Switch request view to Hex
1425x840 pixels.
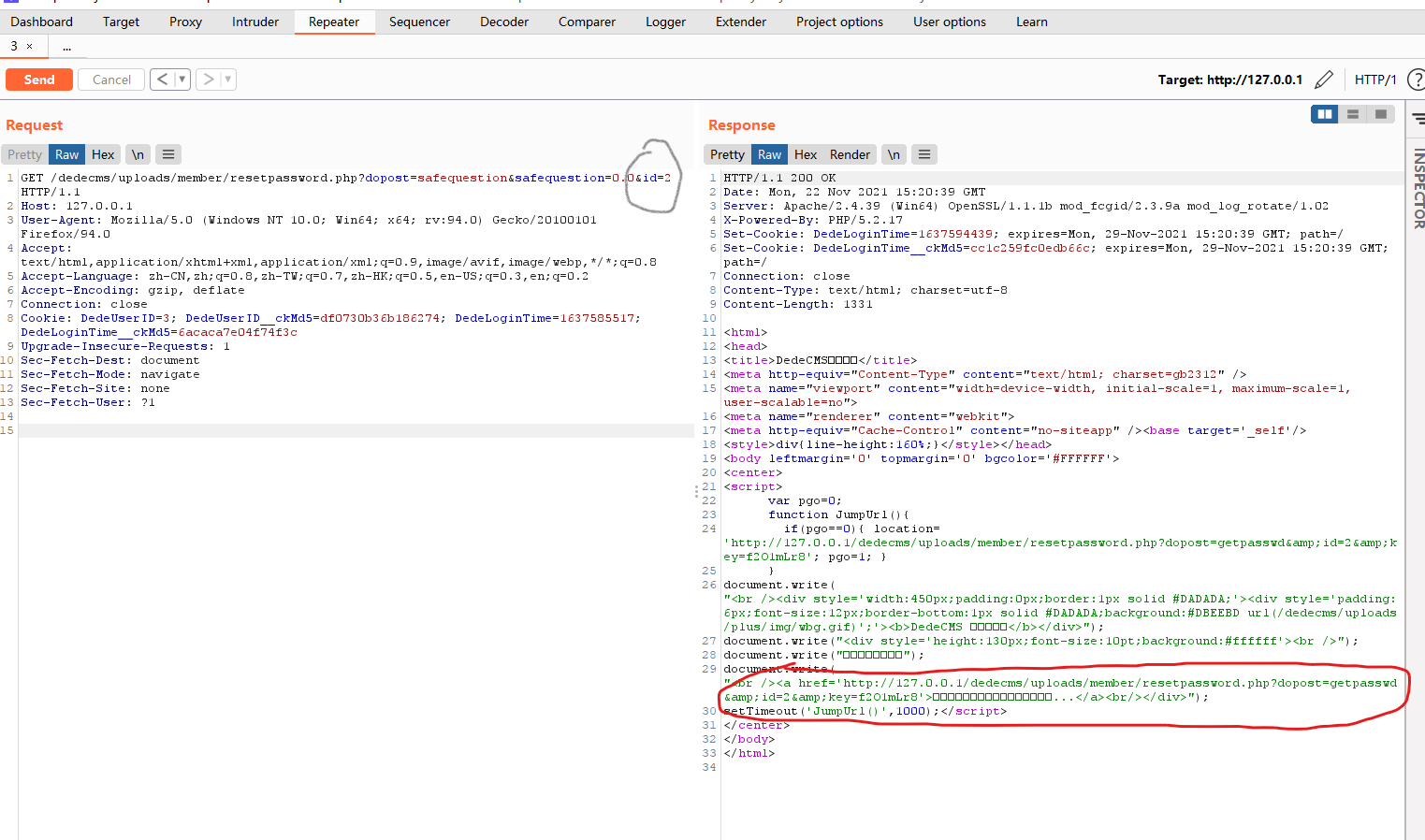[x=103, y=154]
